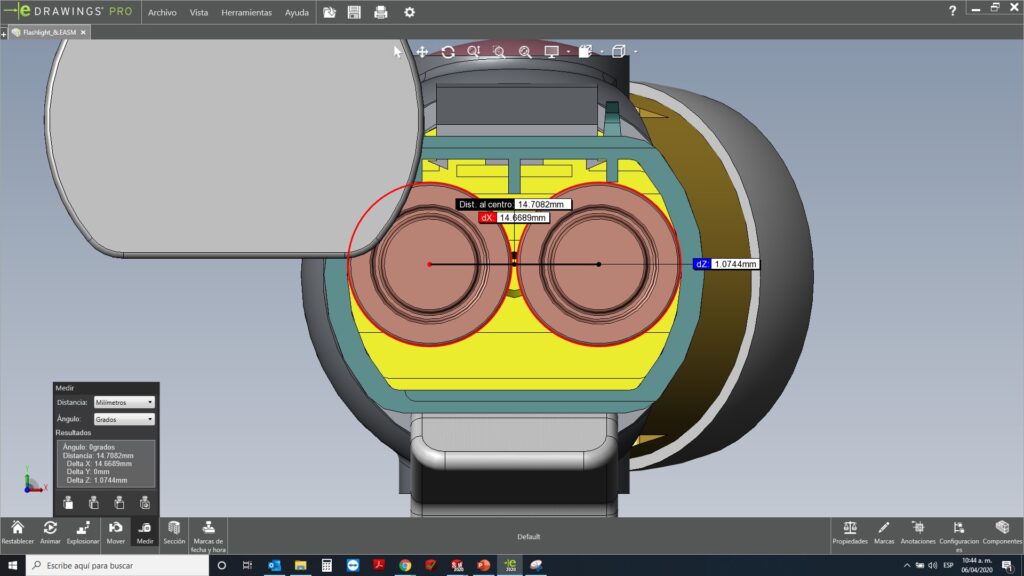This screenshot has height=576, width=1024.
Task: Toggle the Mover component tool
Action: coord(116,532)
